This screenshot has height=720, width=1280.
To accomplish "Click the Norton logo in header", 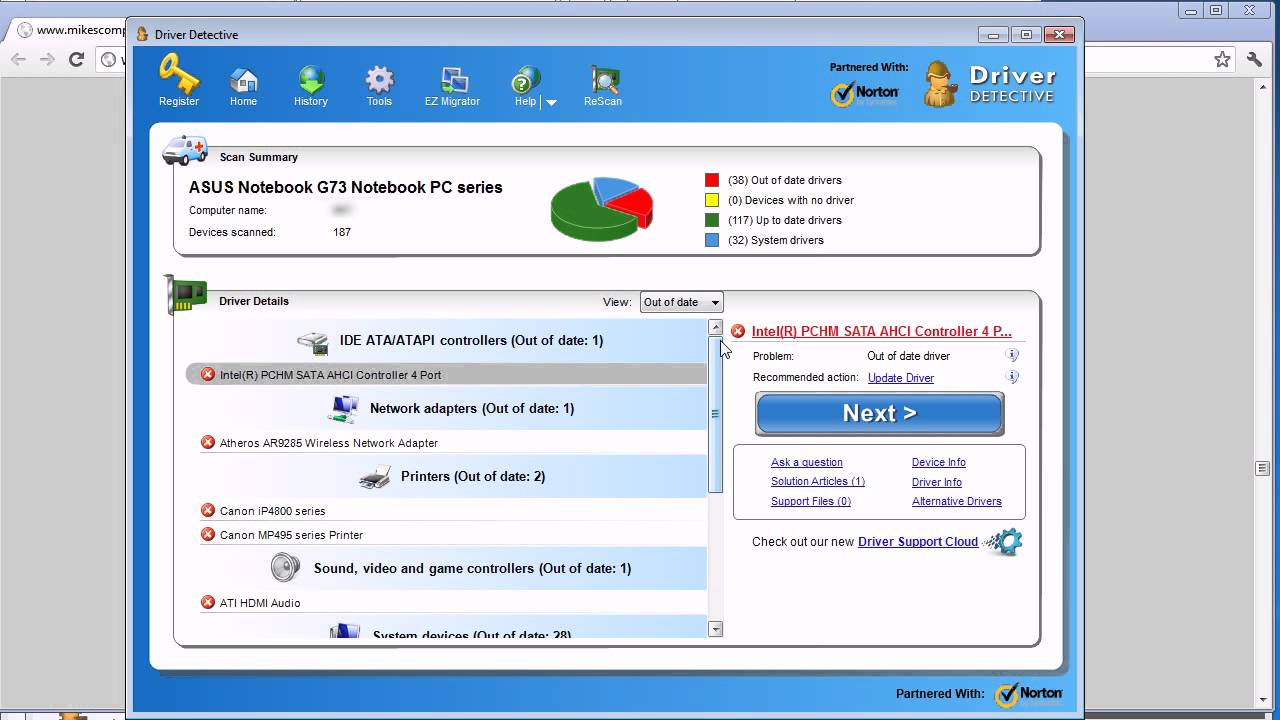I will pos(865,93).
